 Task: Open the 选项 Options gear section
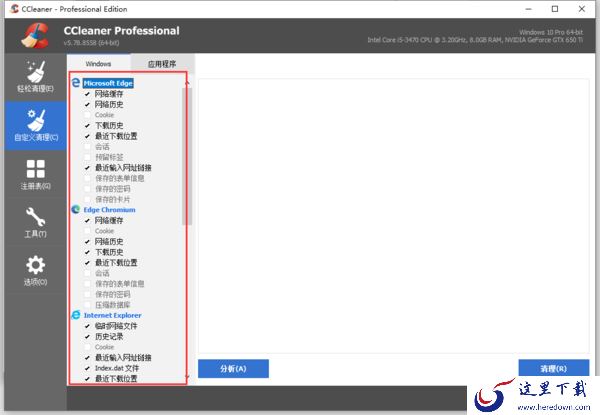[x=35, y=270]
